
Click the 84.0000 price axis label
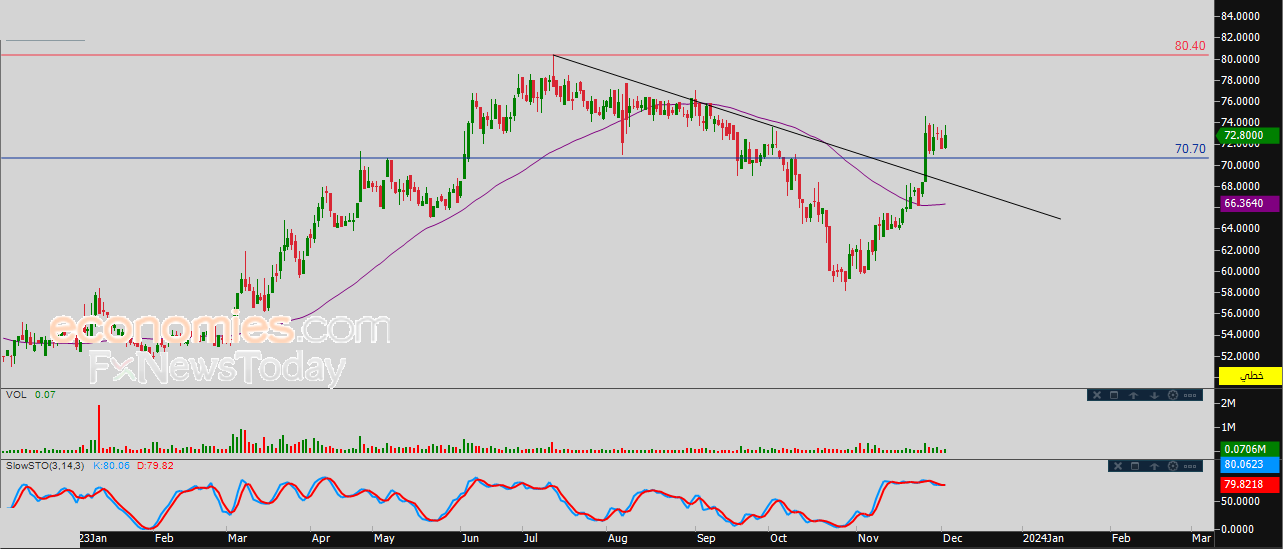[x=1240, y=16]
